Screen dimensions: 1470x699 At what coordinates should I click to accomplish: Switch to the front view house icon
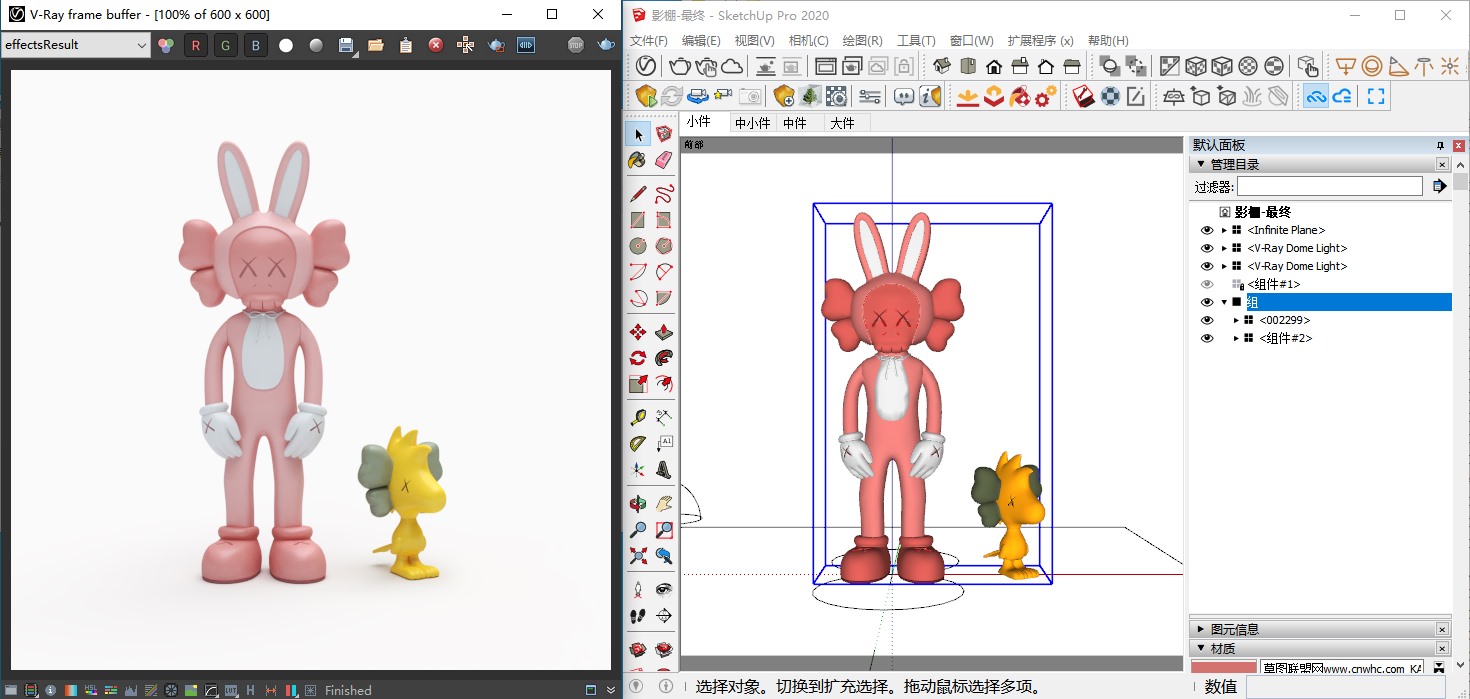coord(994,66)
